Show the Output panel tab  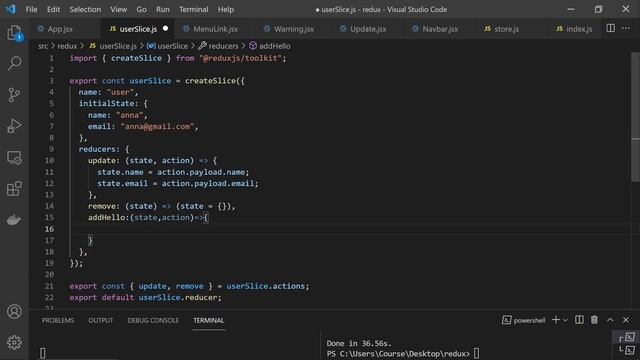(x=101, y=320)
